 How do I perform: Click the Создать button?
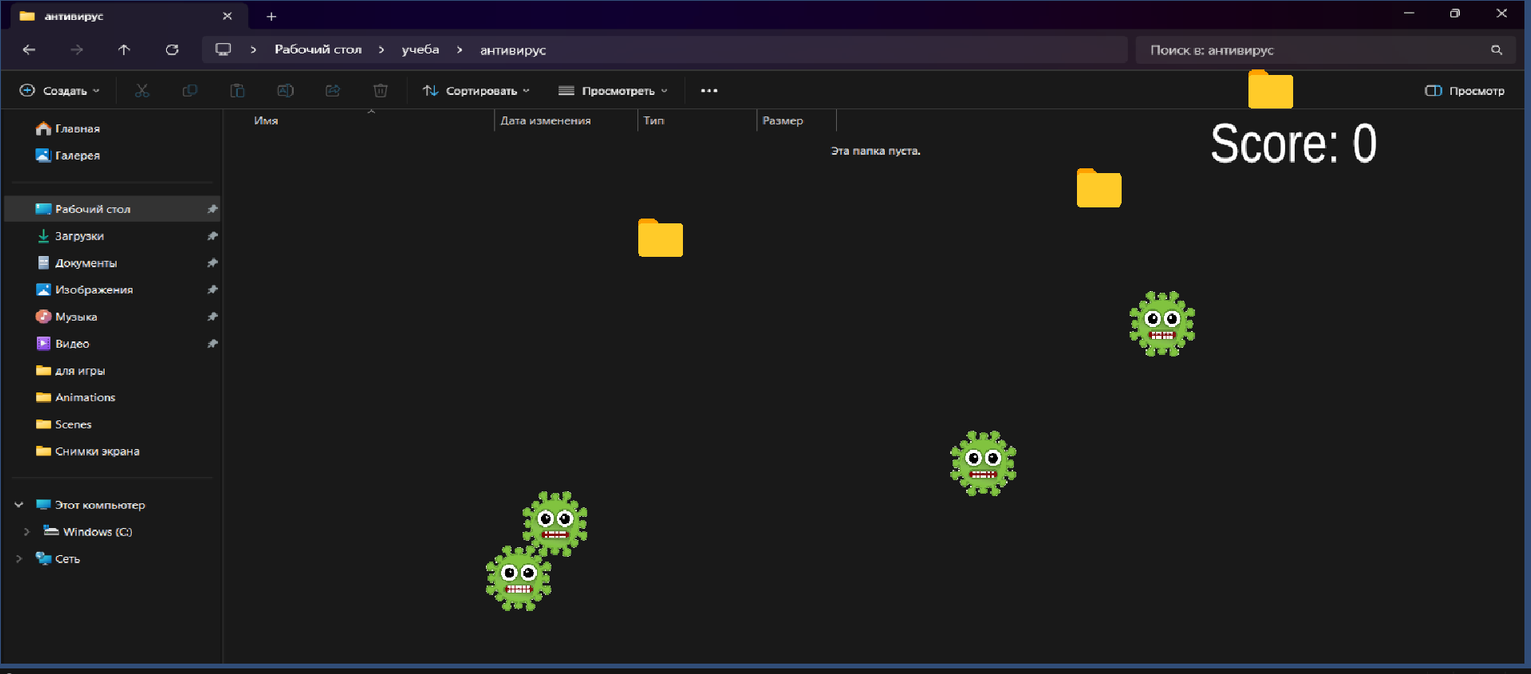click(60, 91)
